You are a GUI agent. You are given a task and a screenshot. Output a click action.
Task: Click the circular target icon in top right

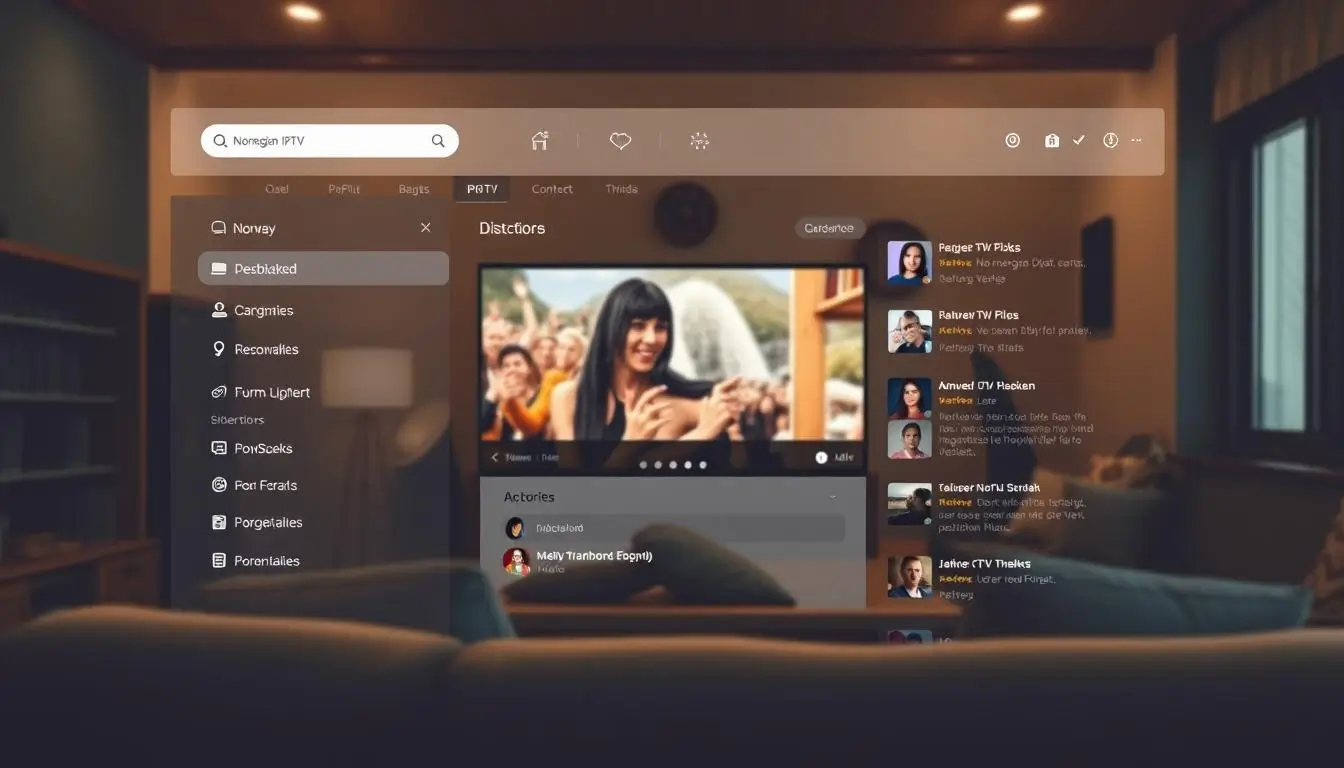pos(1012,141)
